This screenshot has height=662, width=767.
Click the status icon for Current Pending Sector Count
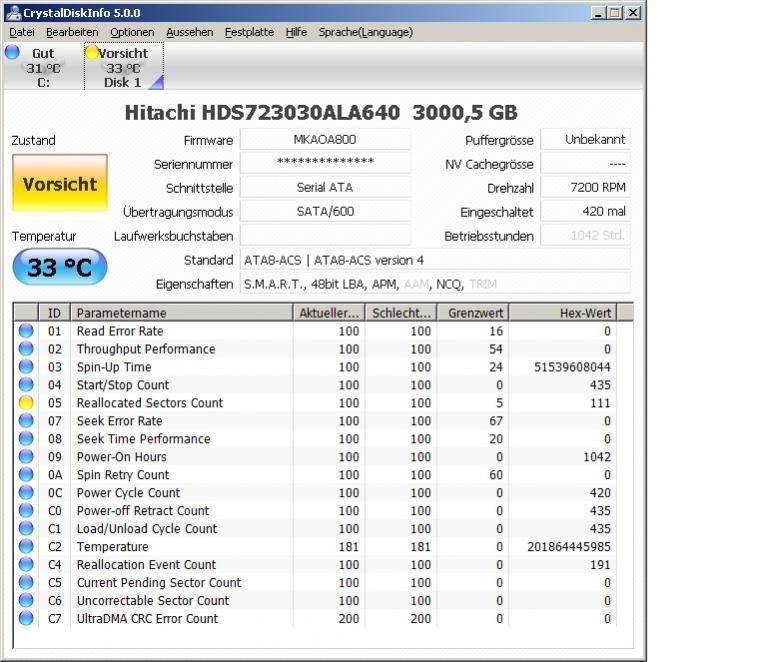[26, 582]
